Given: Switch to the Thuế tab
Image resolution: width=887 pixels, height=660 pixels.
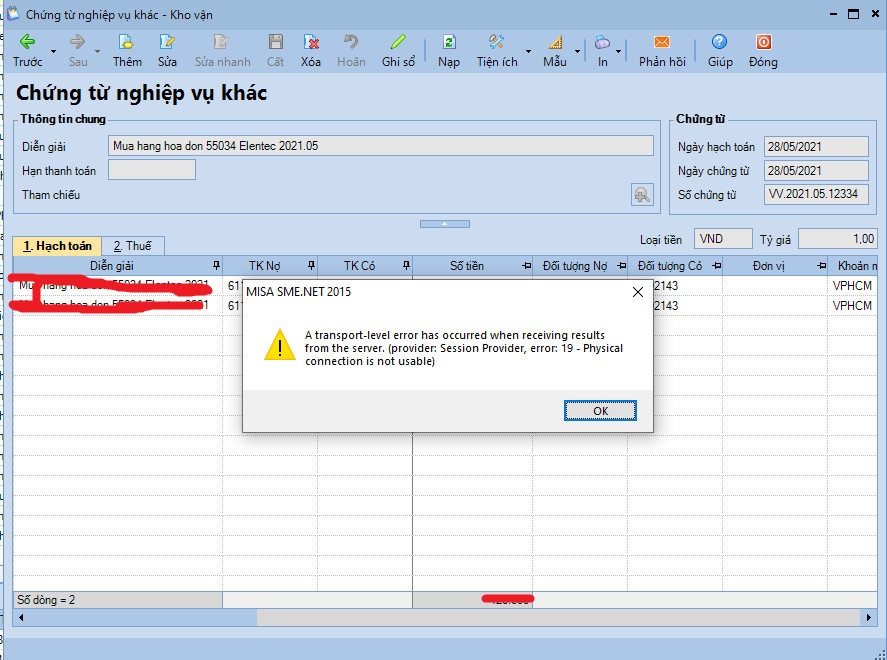Looking at the screenshot, I should [137, 246].
